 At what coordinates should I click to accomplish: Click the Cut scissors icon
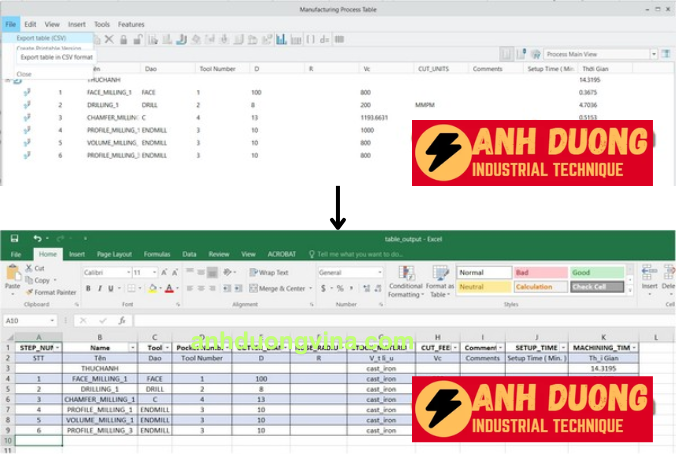27,268
